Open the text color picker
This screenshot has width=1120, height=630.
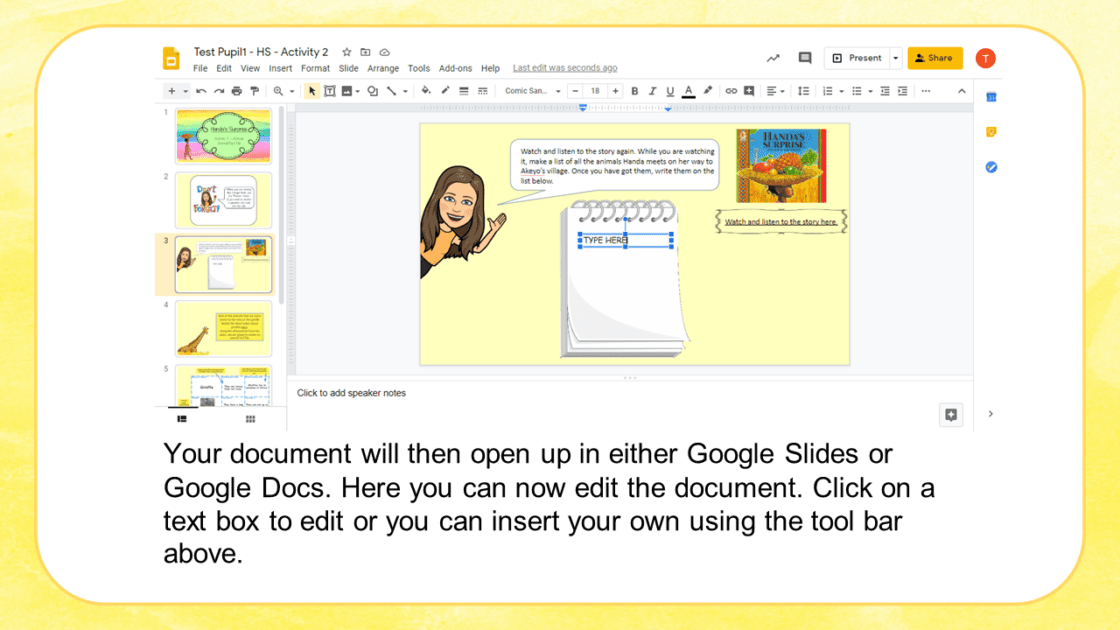tap(688, 91)
